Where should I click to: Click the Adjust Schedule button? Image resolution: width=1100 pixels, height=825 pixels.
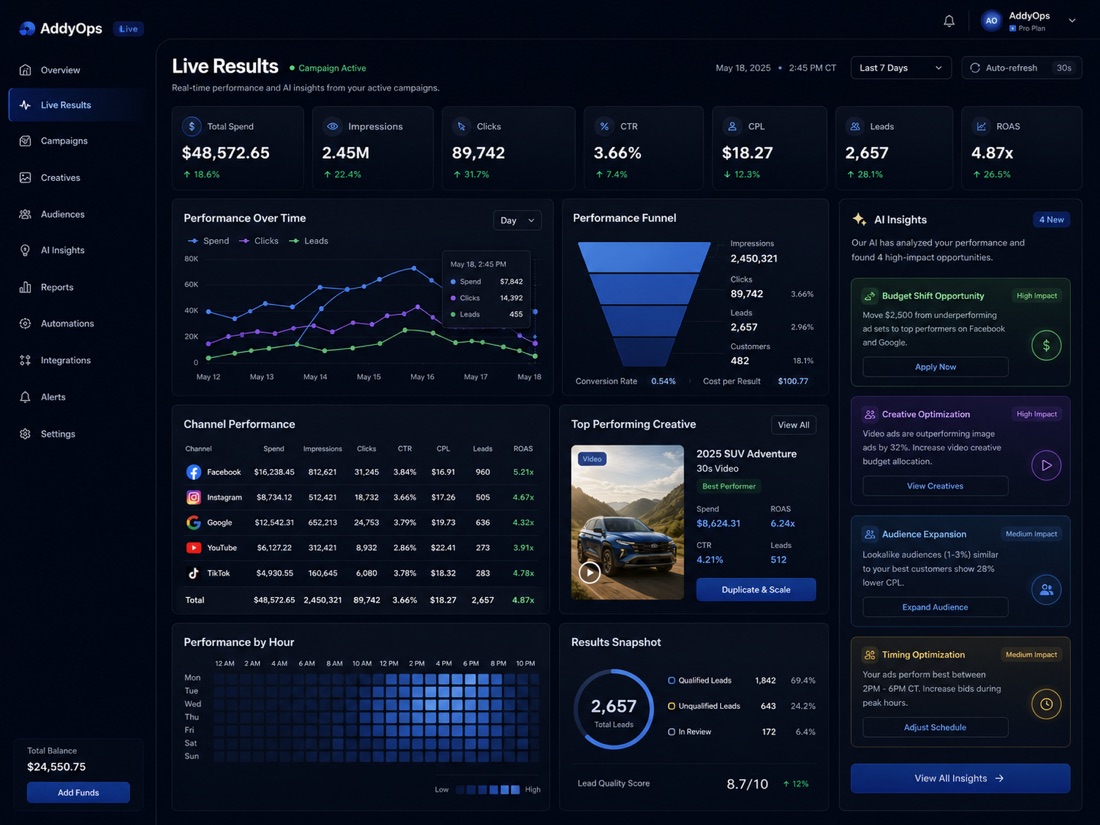click(935, 727)
